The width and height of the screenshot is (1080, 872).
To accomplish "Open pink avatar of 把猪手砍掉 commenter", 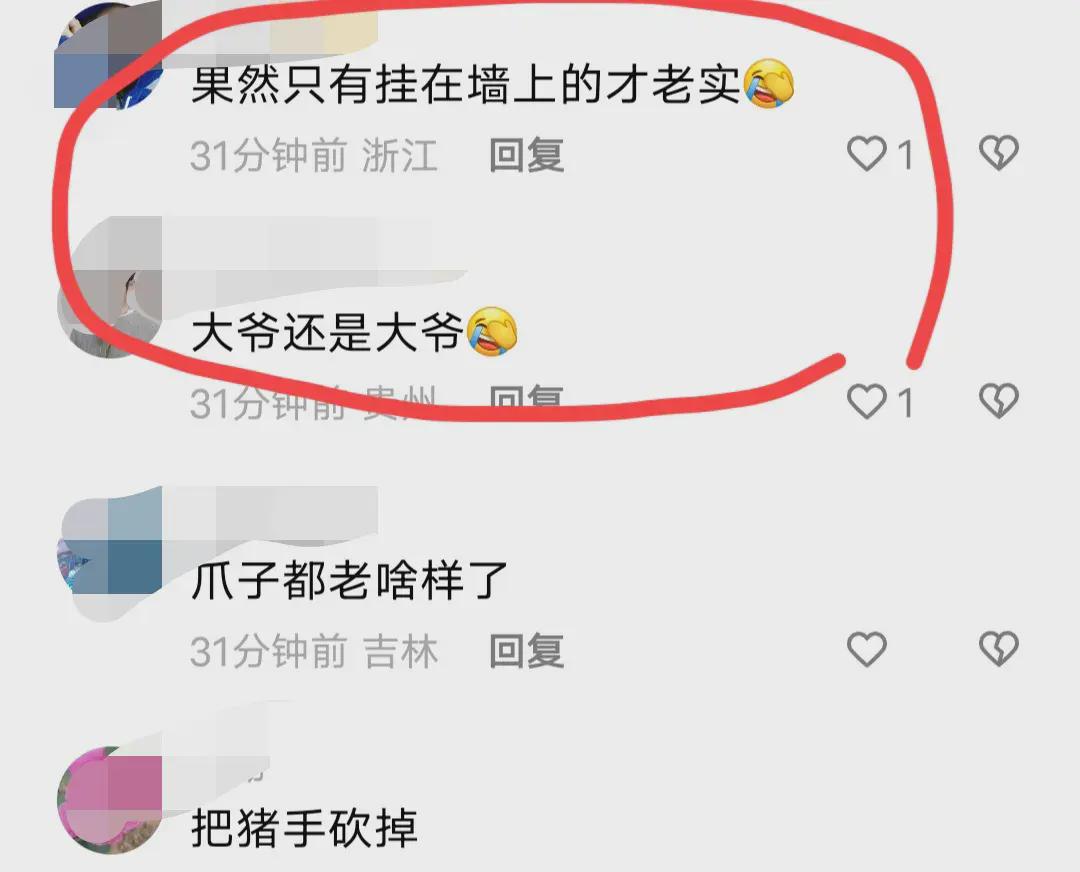I will [109, 799].
